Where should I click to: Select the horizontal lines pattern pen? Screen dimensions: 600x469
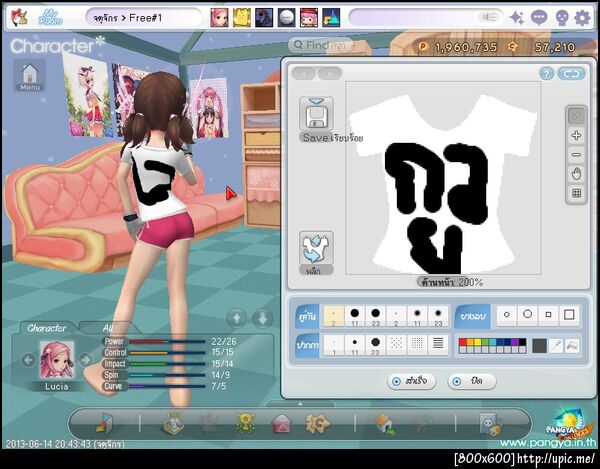point(438,345)
